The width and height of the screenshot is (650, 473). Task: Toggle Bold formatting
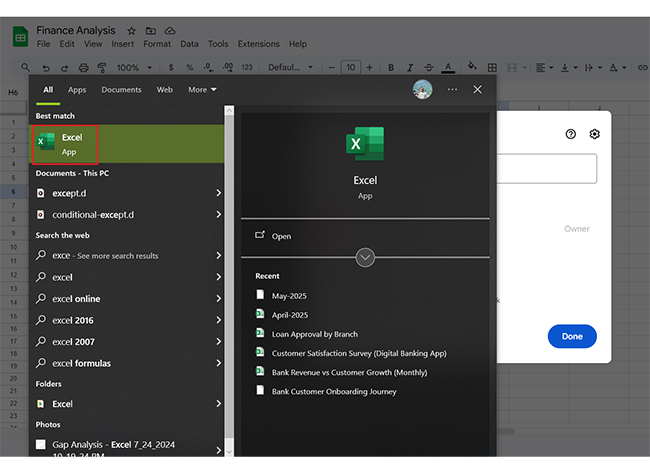point(390,68)
